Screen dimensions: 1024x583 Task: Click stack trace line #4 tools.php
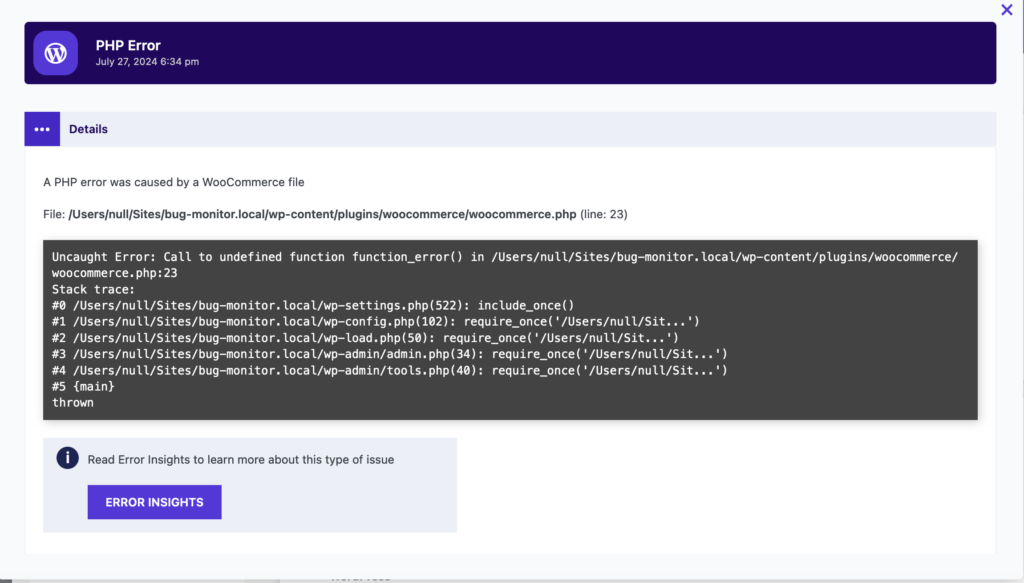point(390,370)
